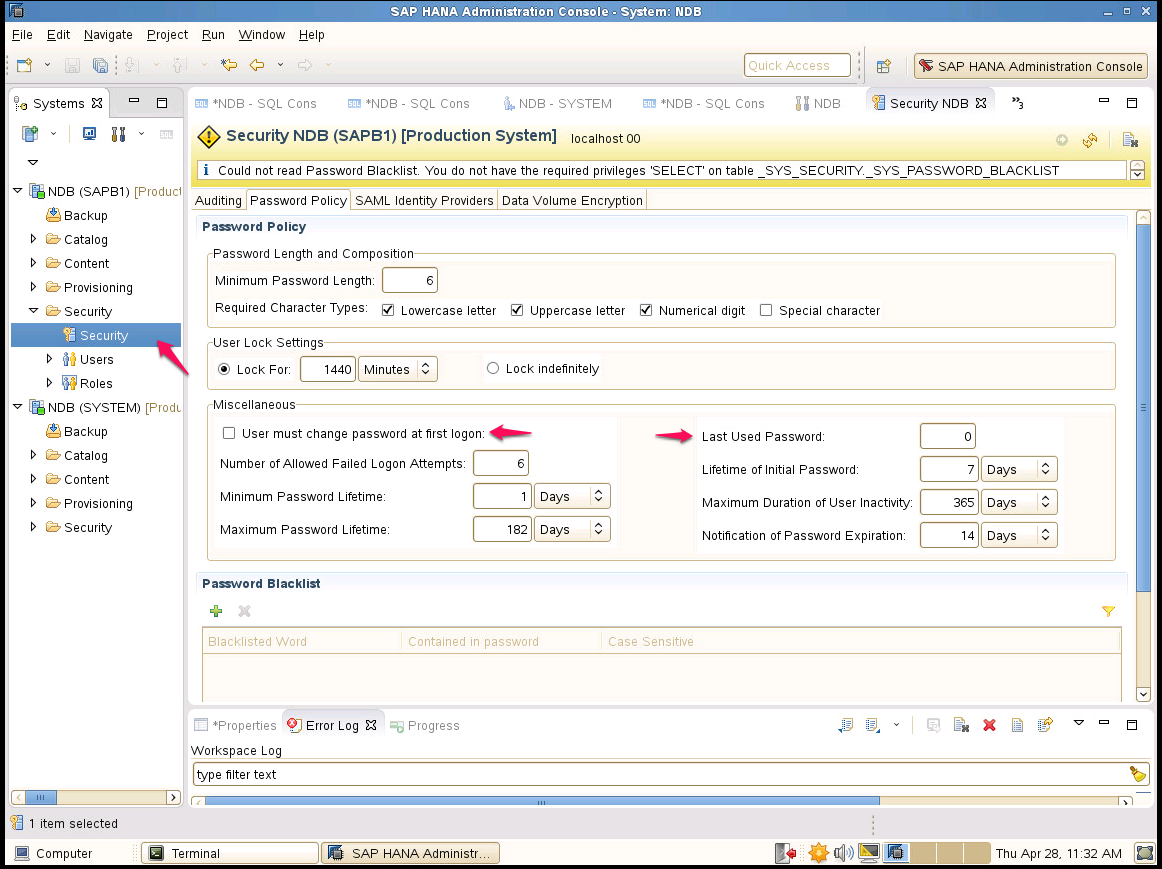The width and height of the screenshot is (1162, 869).
Task: Add a blacklisted word with green plus
Action: click(216, 611)
